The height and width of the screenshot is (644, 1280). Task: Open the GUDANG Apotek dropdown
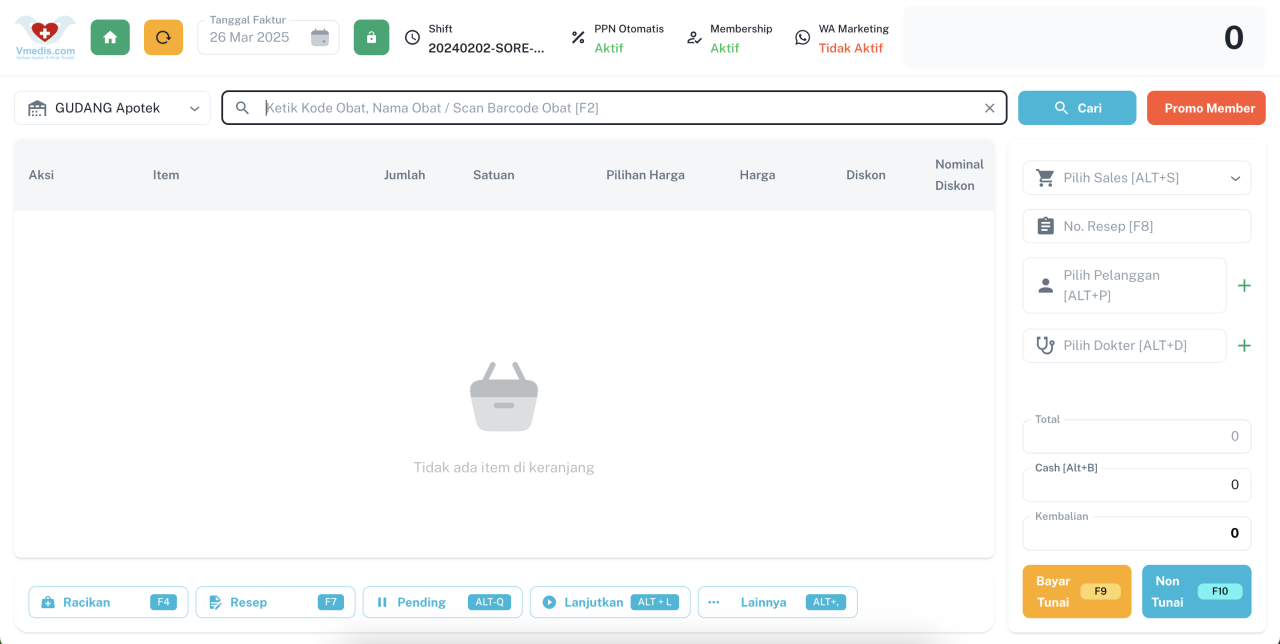click(112, 108)
